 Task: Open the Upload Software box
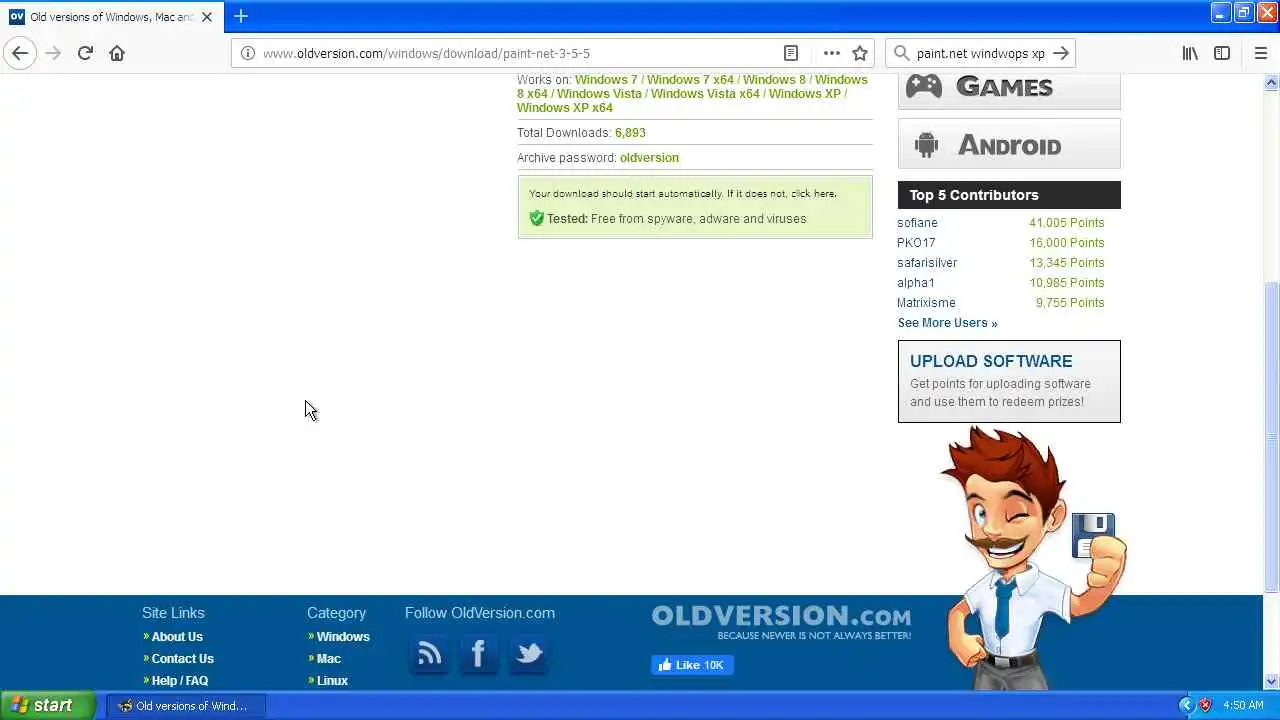click(1009, 381)
